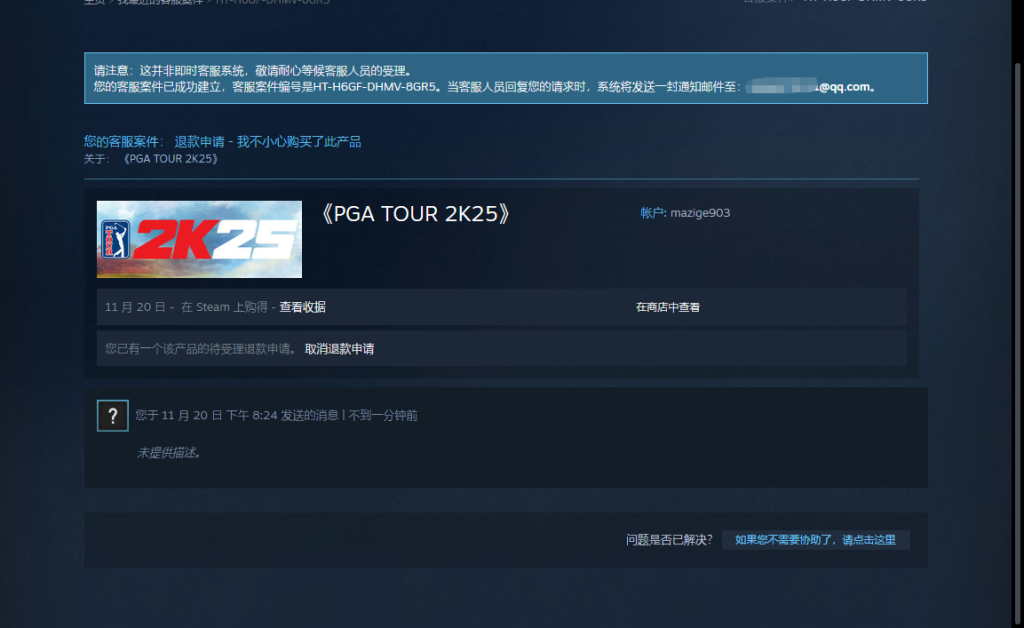Click the question mark avatar icon

coord(112,416)
